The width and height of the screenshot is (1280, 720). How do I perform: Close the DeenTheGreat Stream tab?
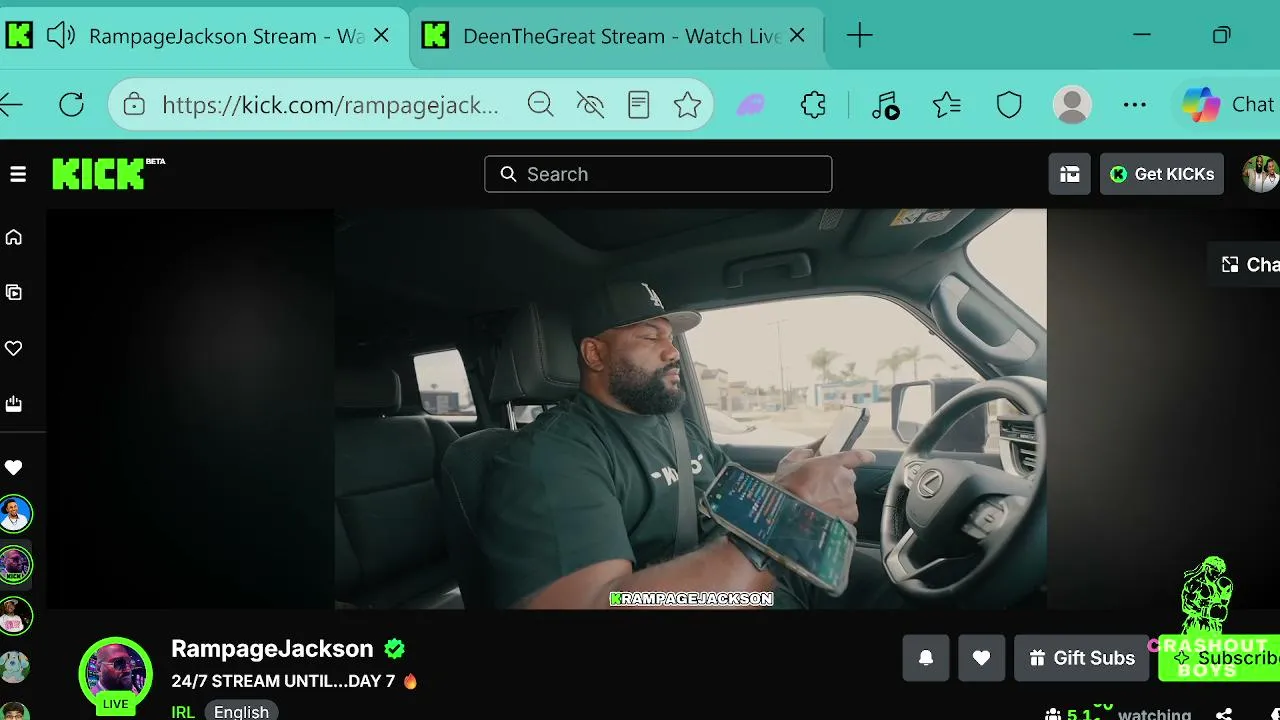point(797,36)
